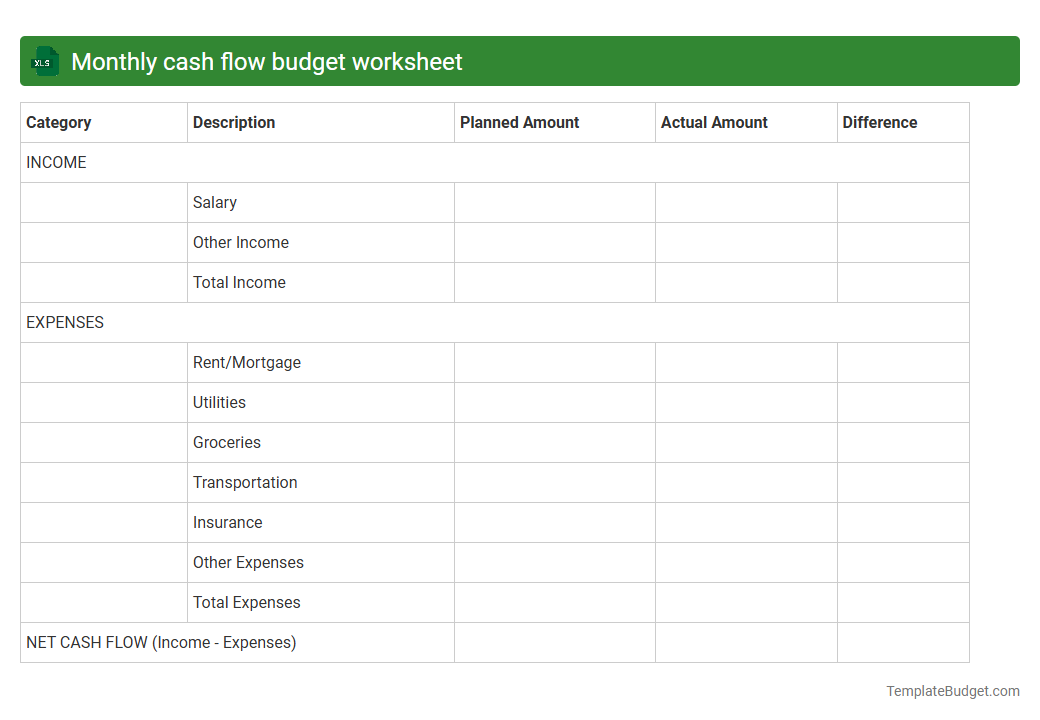The width and height of the screenshot is (1040, 720).
Task: Select the Category column header
Action: pyautogui.click(x=59, y=122)
